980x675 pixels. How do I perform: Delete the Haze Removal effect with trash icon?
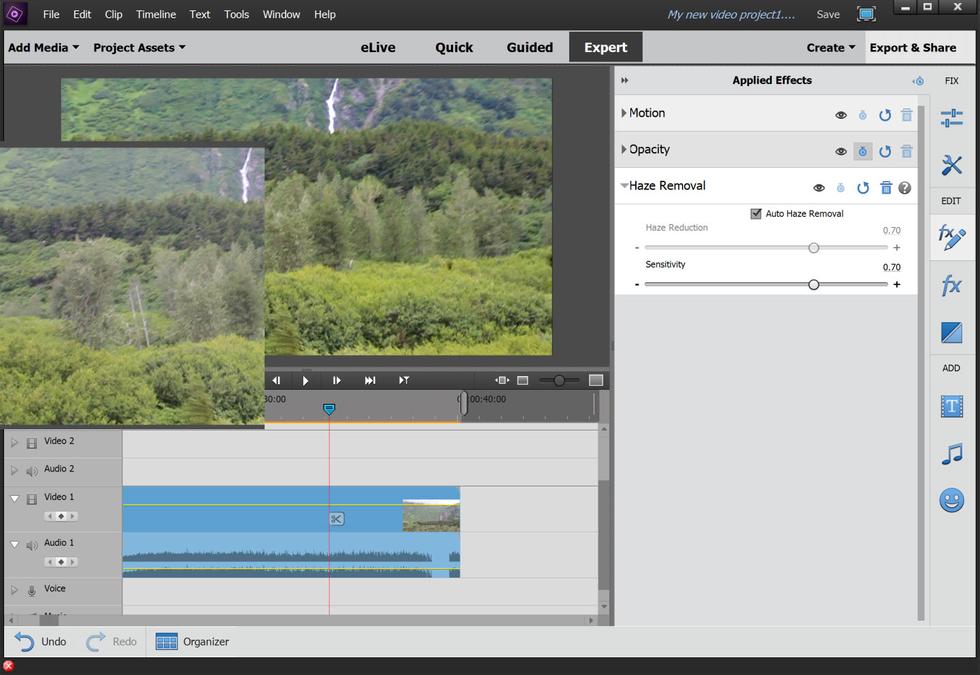(885, 187)
